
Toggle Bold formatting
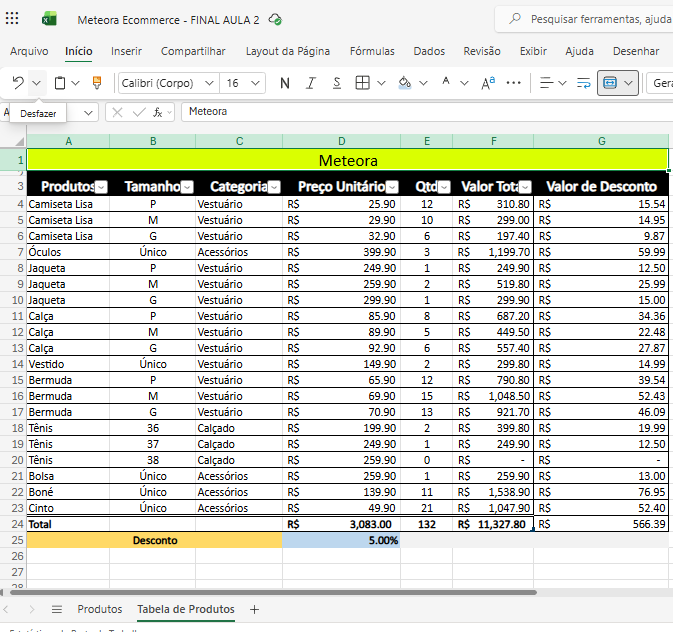(x=285, y=83)
